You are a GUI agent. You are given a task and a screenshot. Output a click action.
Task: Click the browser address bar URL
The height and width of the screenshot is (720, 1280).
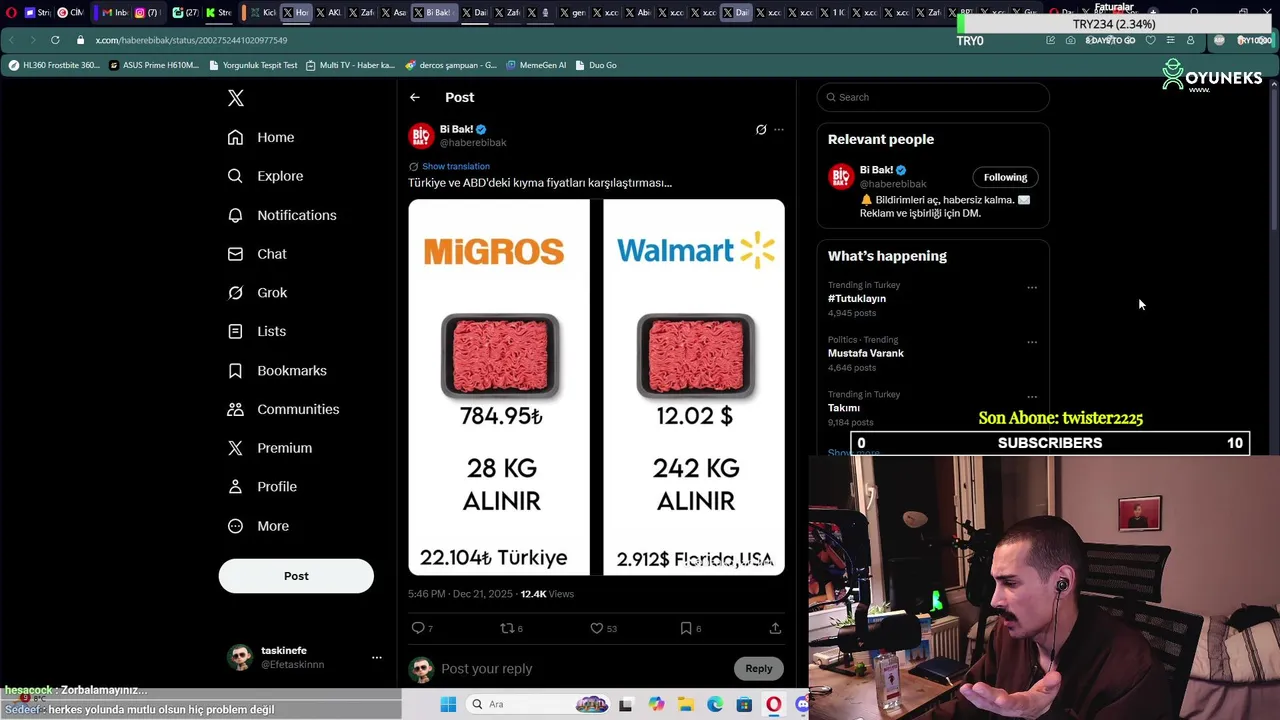(191, 40)
